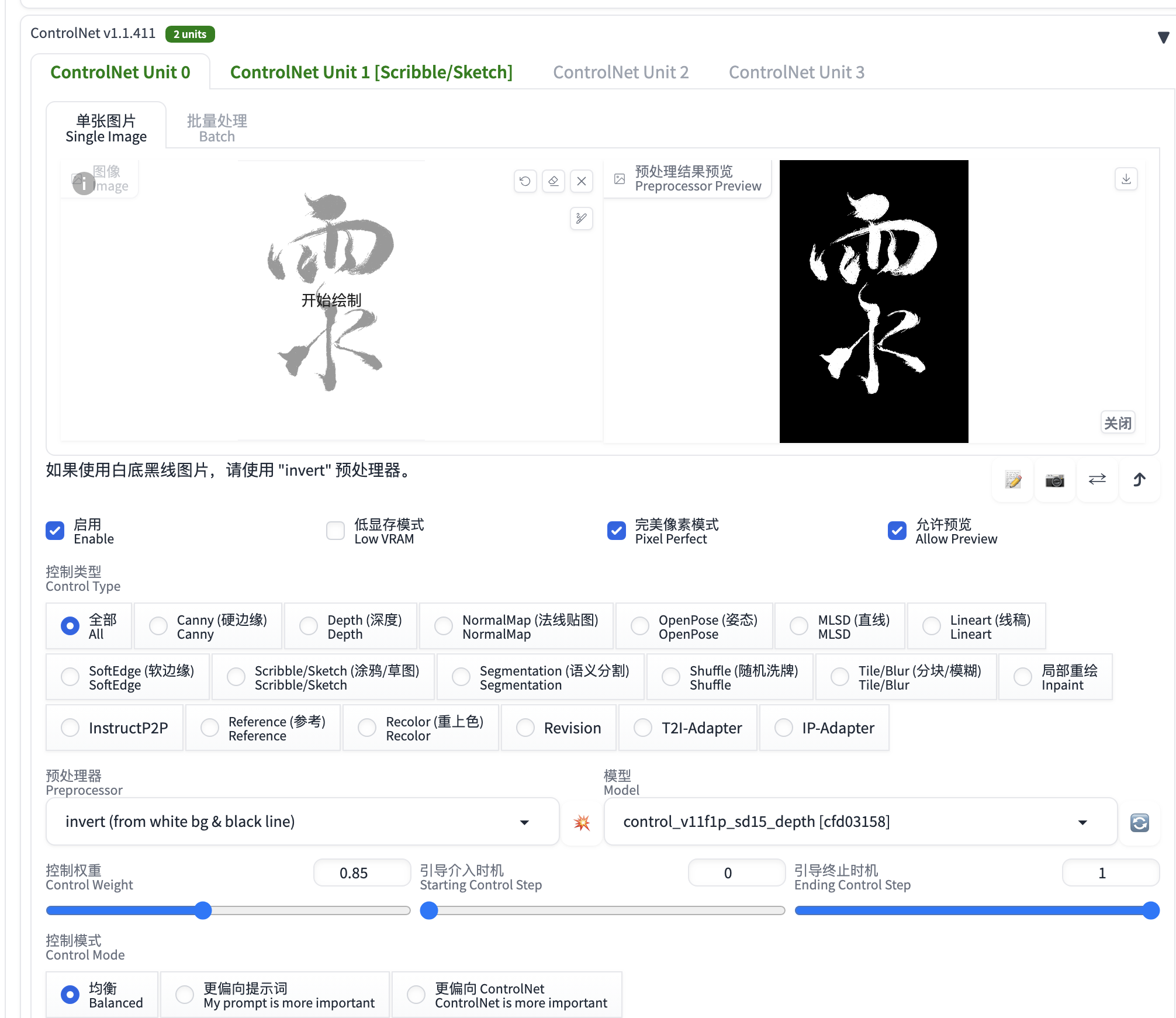Select the Lineart control type

[977, 626]
